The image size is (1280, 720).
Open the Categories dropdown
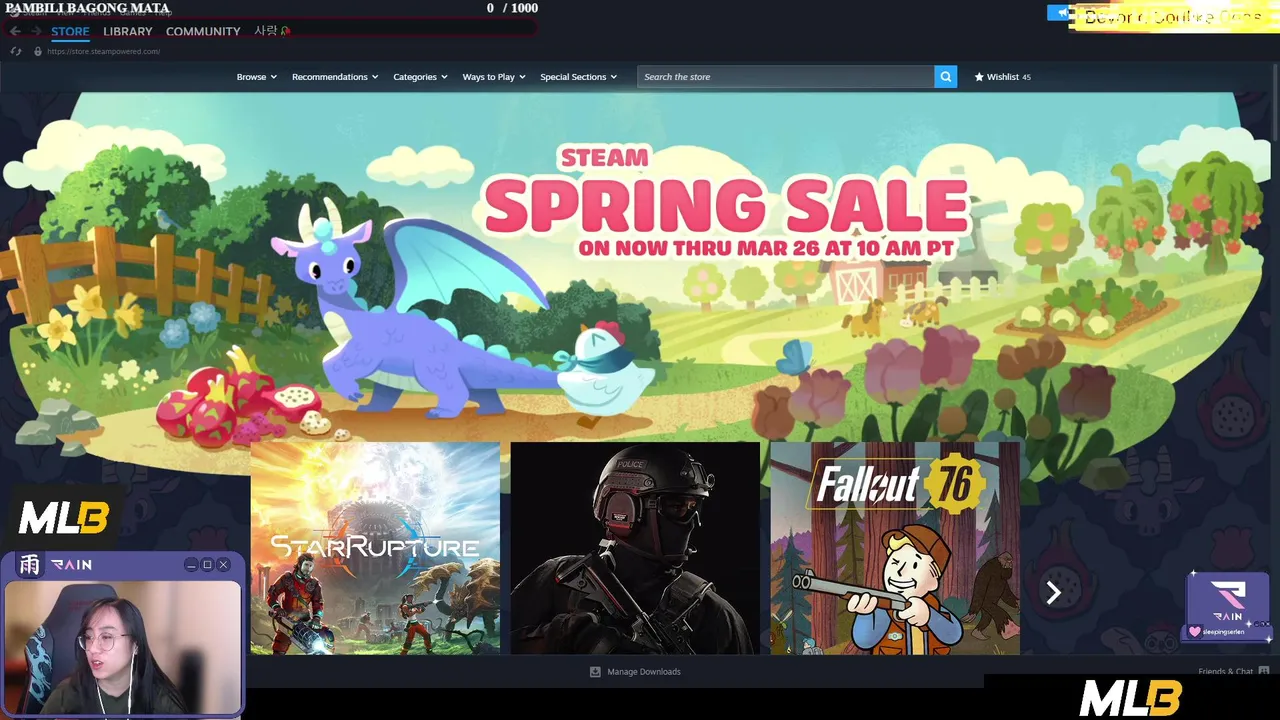click(x=420, y=77)
